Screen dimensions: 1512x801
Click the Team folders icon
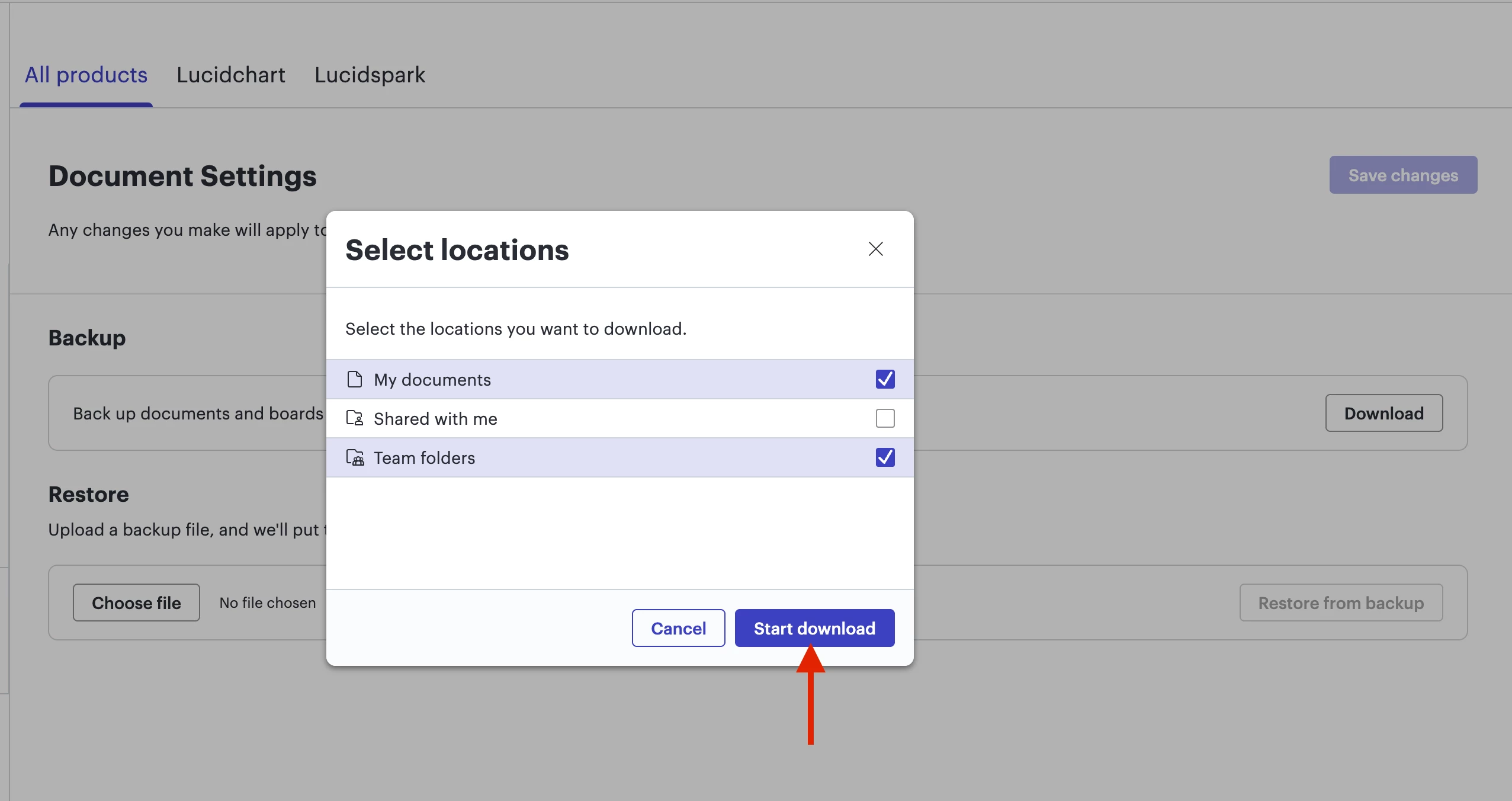[354, 457]
